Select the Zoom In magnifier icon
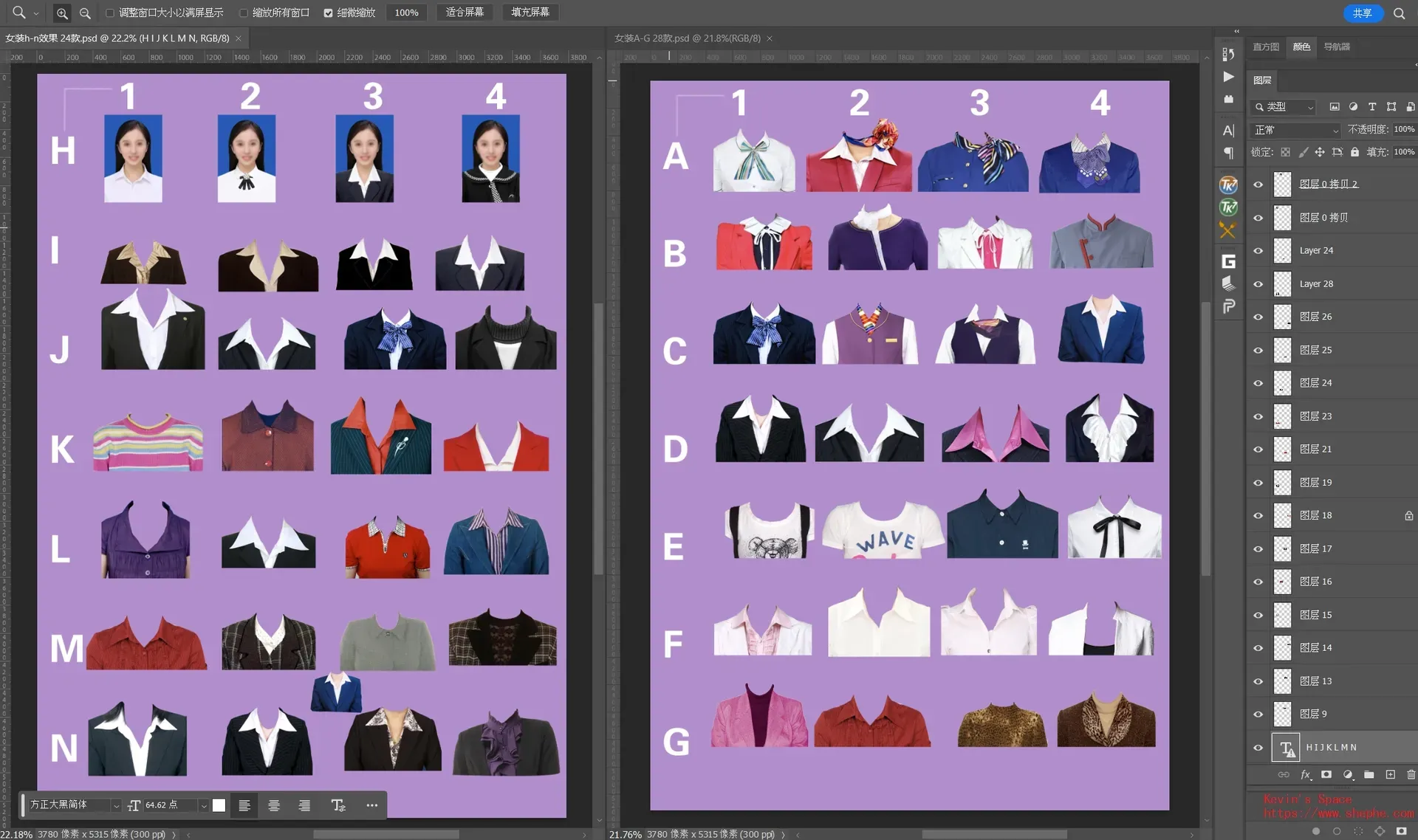The height and width of the screenshot is (840, 1418). pyautogui.click(x=61, y=13)
